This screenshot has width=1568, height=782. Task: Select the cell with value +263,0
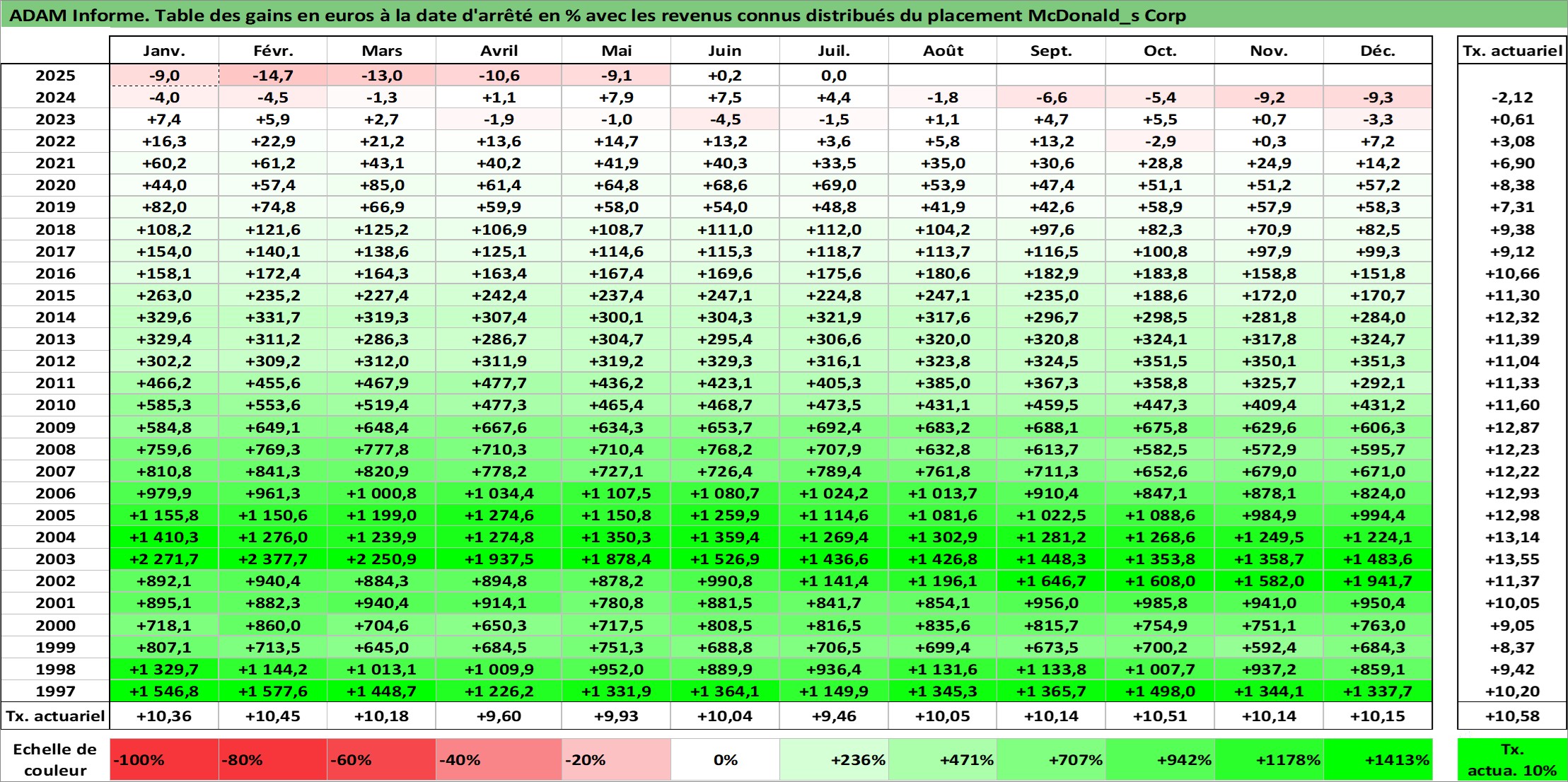(164, 296)
